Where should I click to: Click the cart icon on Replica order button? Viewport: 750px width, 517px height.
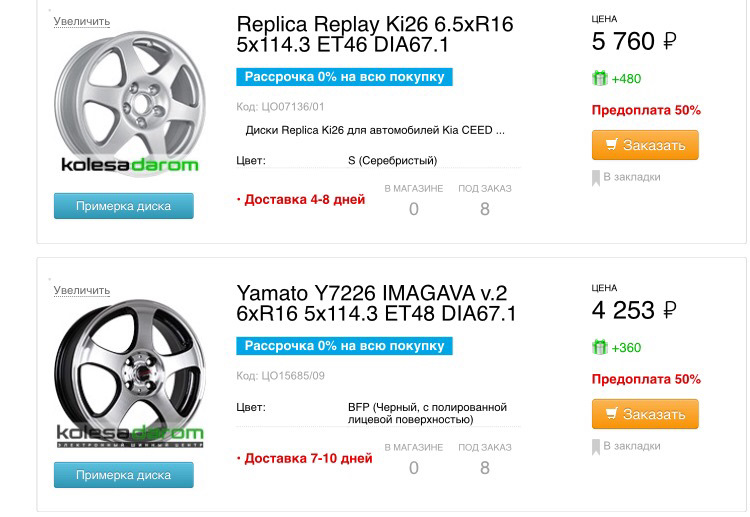pyautogui.click(x=609, y=145)
